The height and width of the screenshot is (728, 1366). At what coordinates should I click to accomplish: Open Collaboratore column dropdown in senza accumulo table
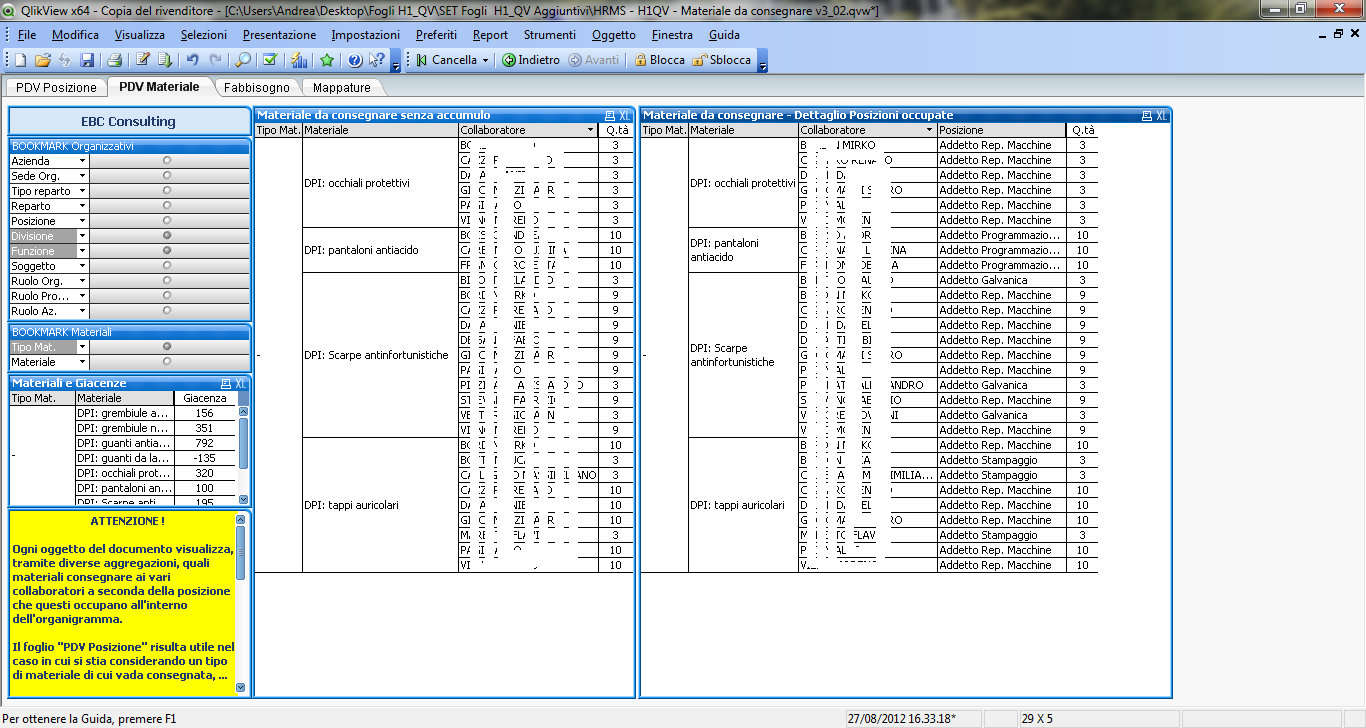coord(590,130)
